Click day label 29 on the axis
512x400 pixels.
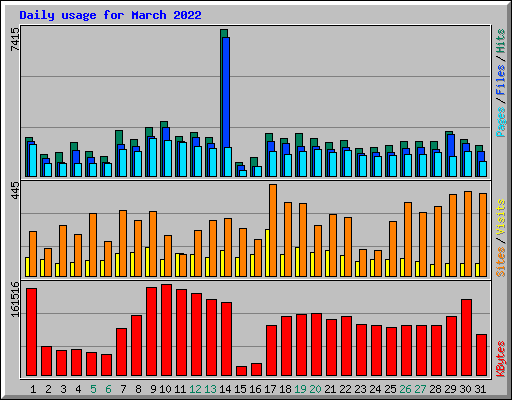(450, 389)
